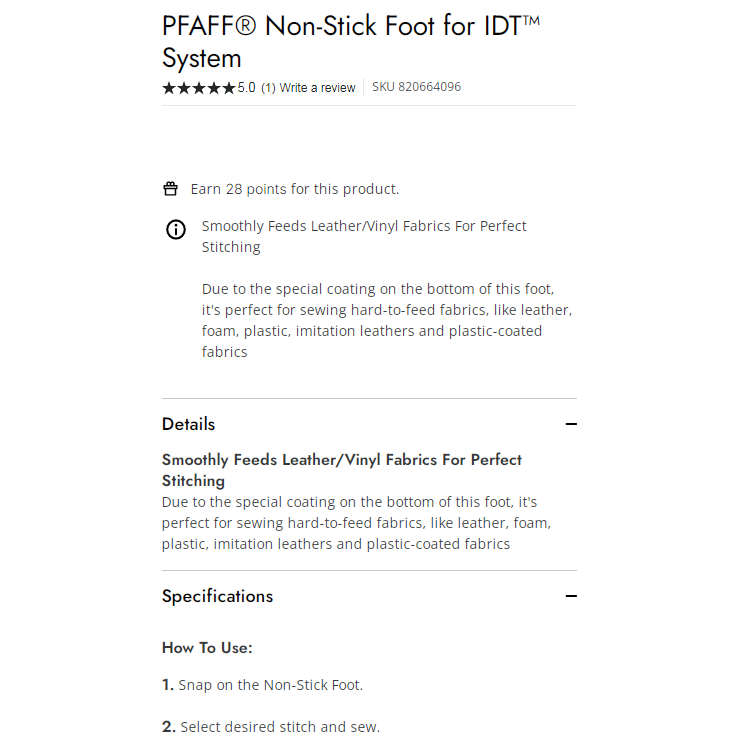Click the Earn 28 points message
751x751 pixels.
295,189
